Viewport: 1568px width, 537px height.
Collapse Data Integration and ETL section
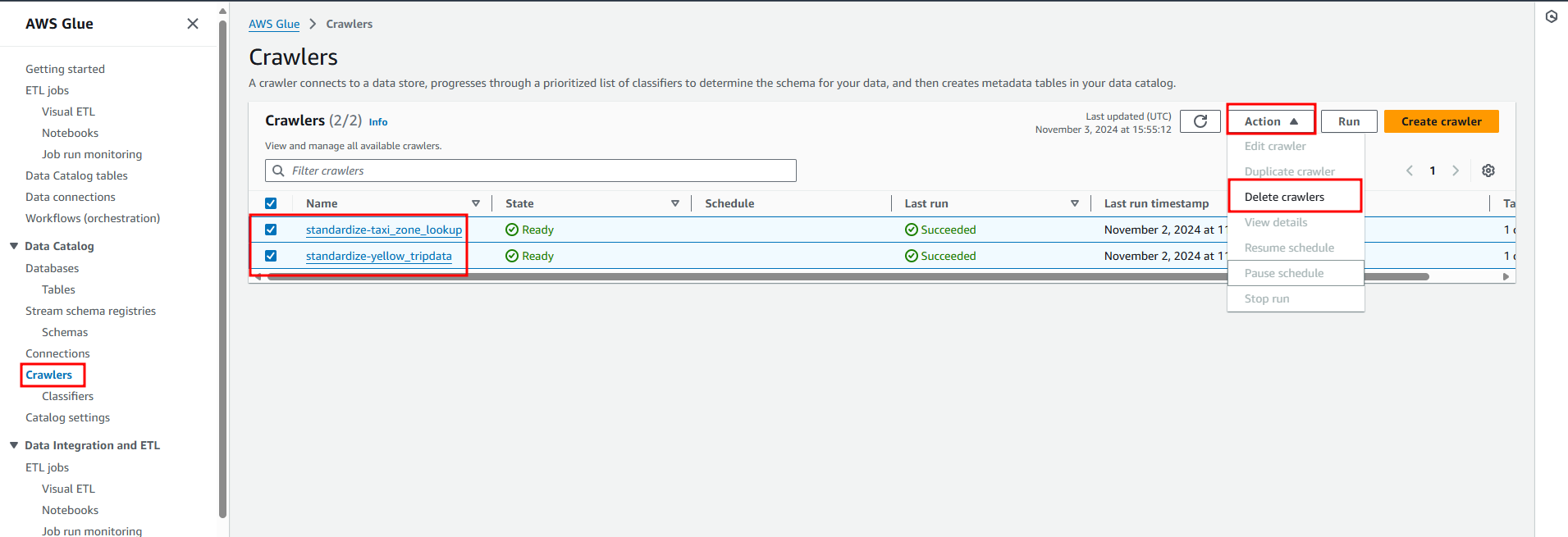coord(14,445)
